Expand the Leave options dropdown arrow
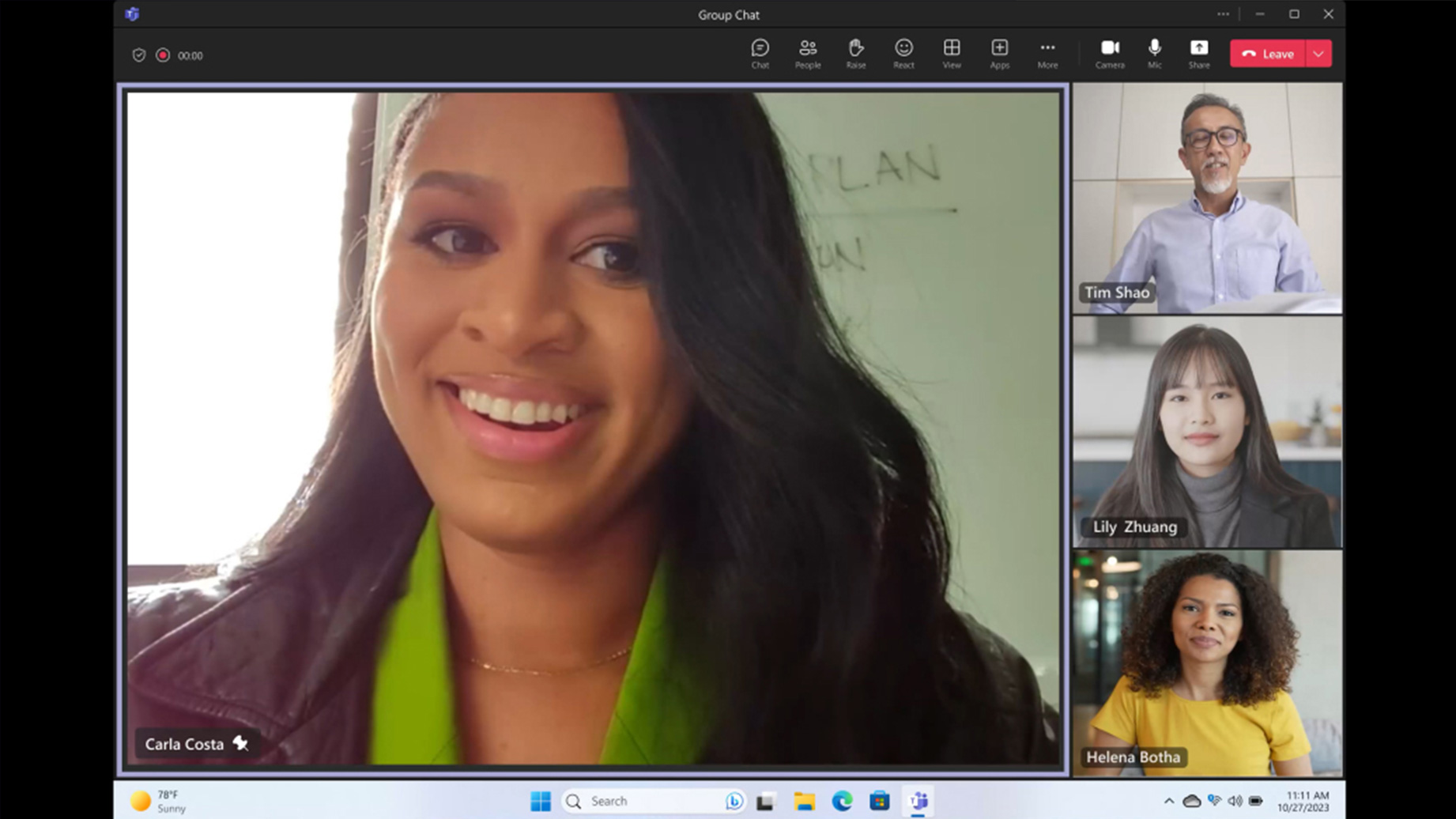Image resolution: width=1456 pixels, height=819 pixels. coord(1318,54)
